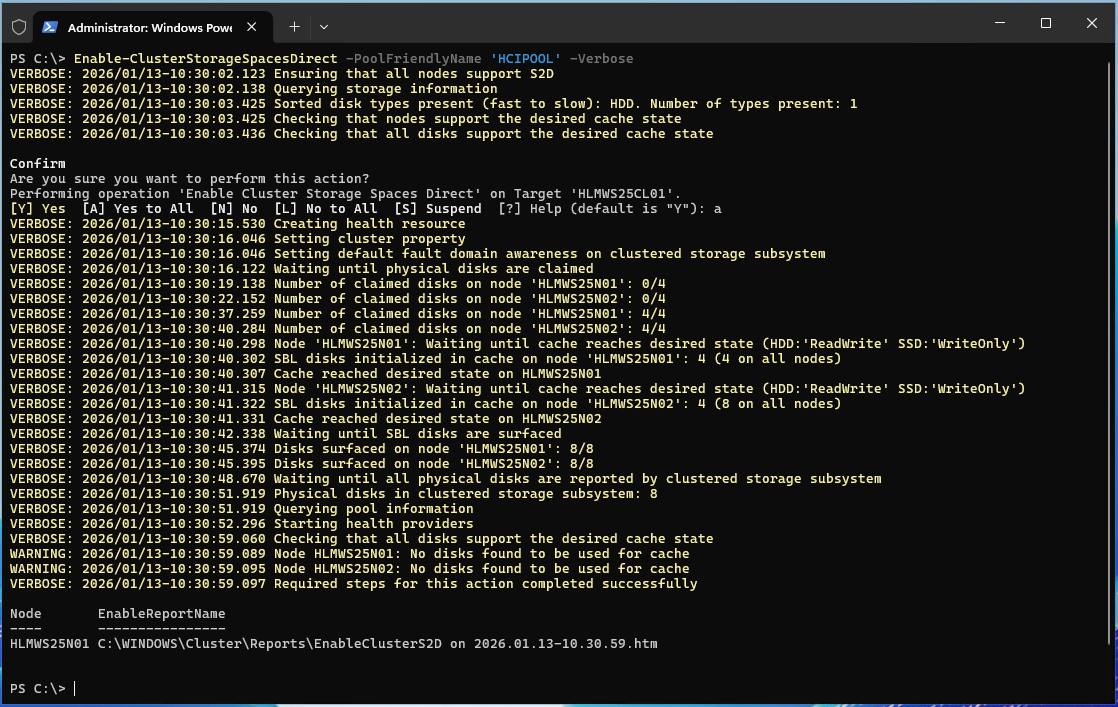The image size is (1118, 707).
Task: Expand the new tab profile dropdown chevron
Action: [324, 26]
